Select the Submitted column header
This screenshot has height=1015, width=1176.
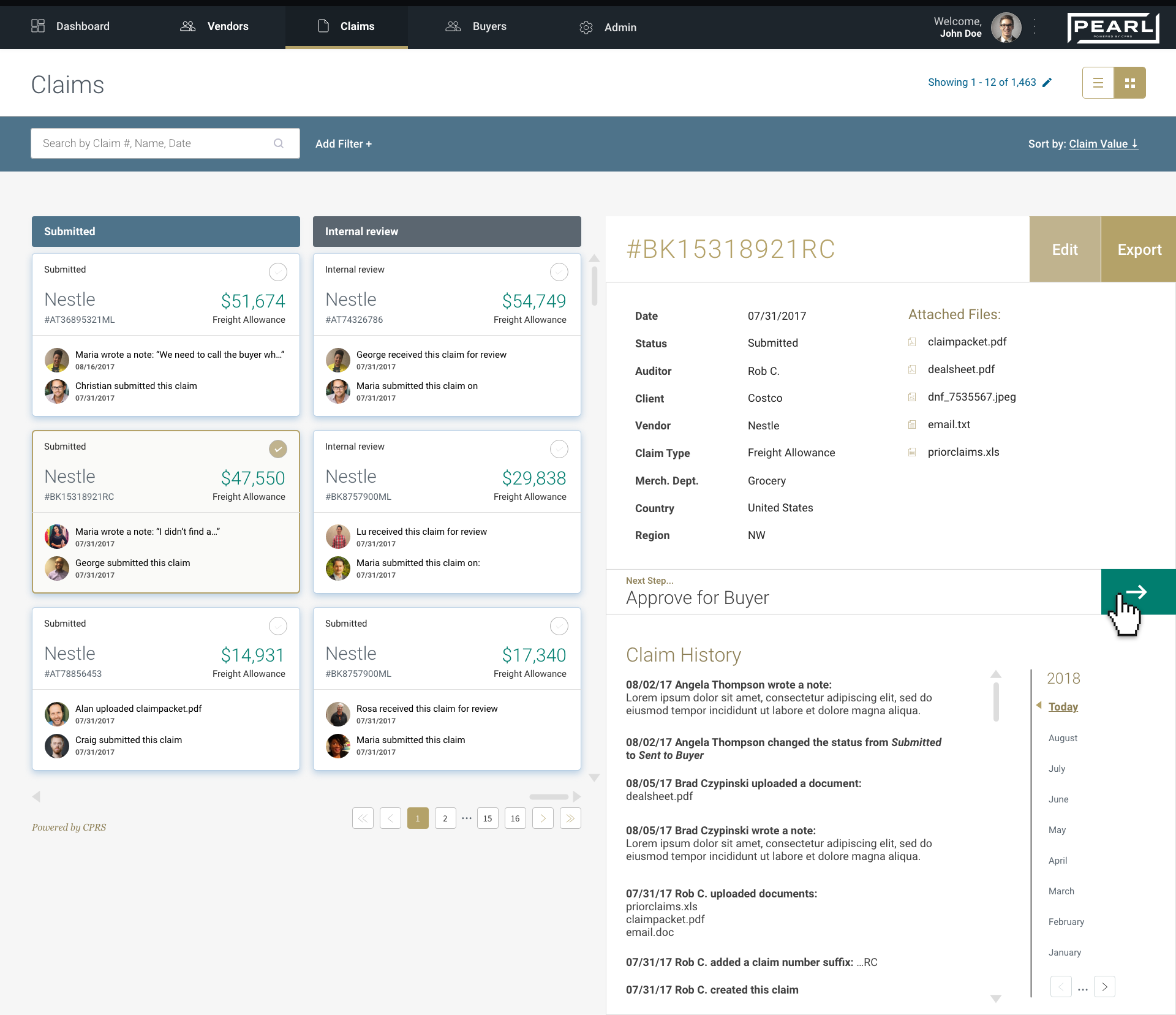(166, 232)
